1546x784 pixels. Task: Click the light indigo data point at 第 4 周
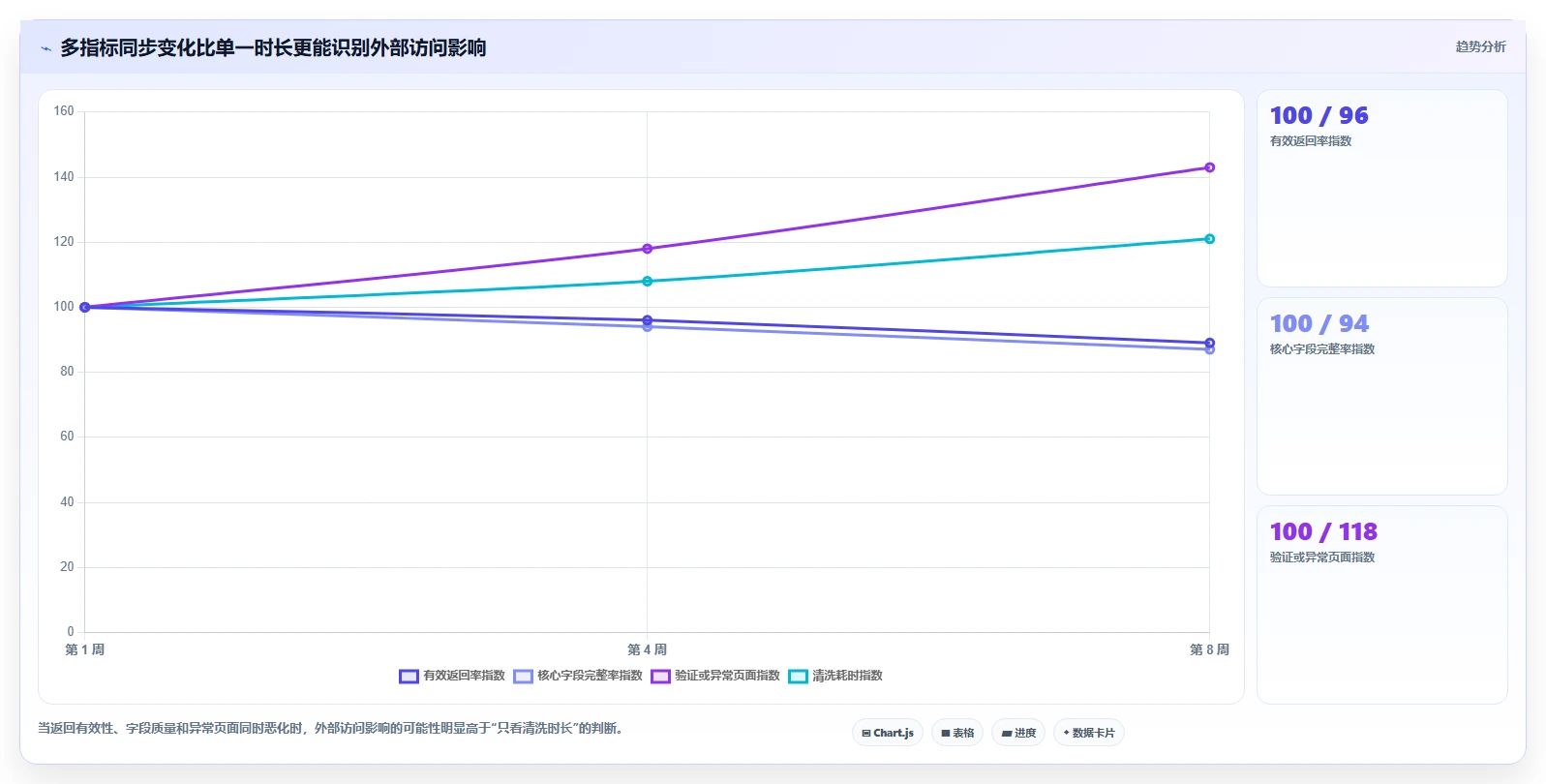(x=648, y=327)
